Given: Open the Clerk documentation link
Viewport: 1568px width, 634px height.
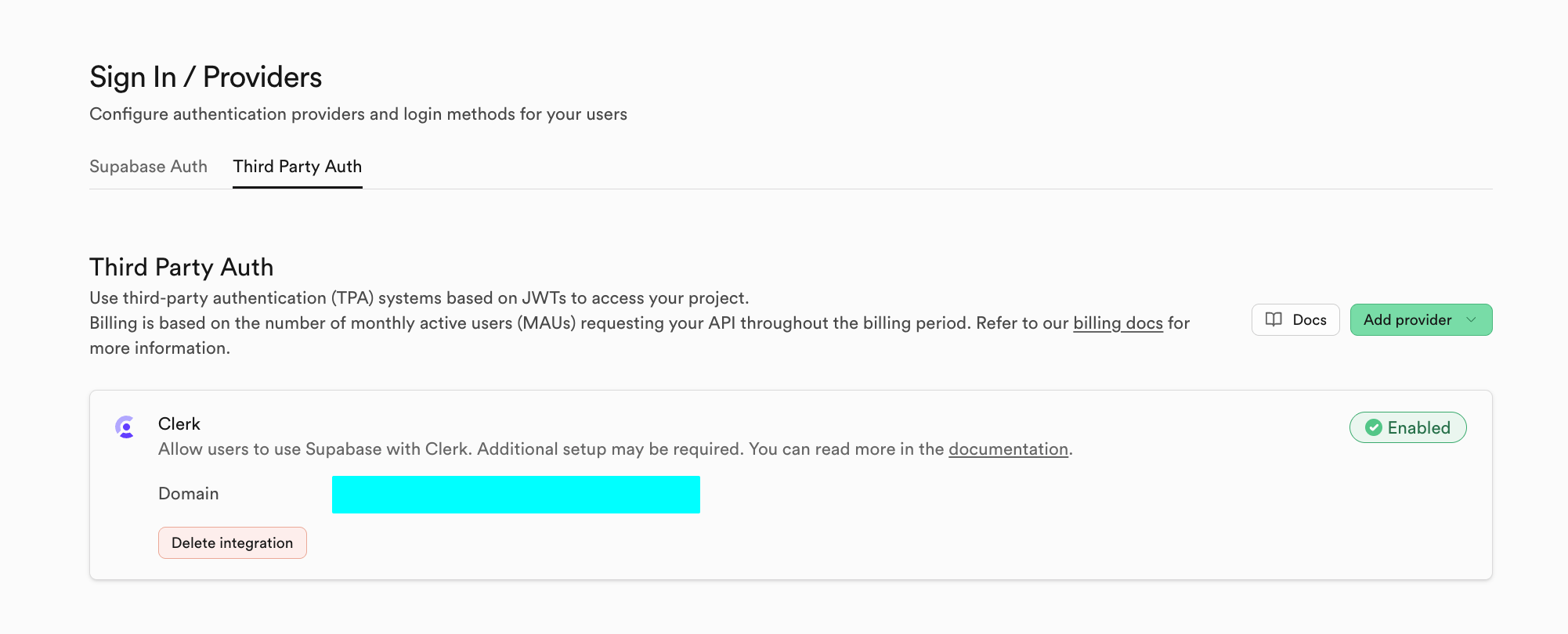Looking at the screenshot, I should (x=1008, y=449).
